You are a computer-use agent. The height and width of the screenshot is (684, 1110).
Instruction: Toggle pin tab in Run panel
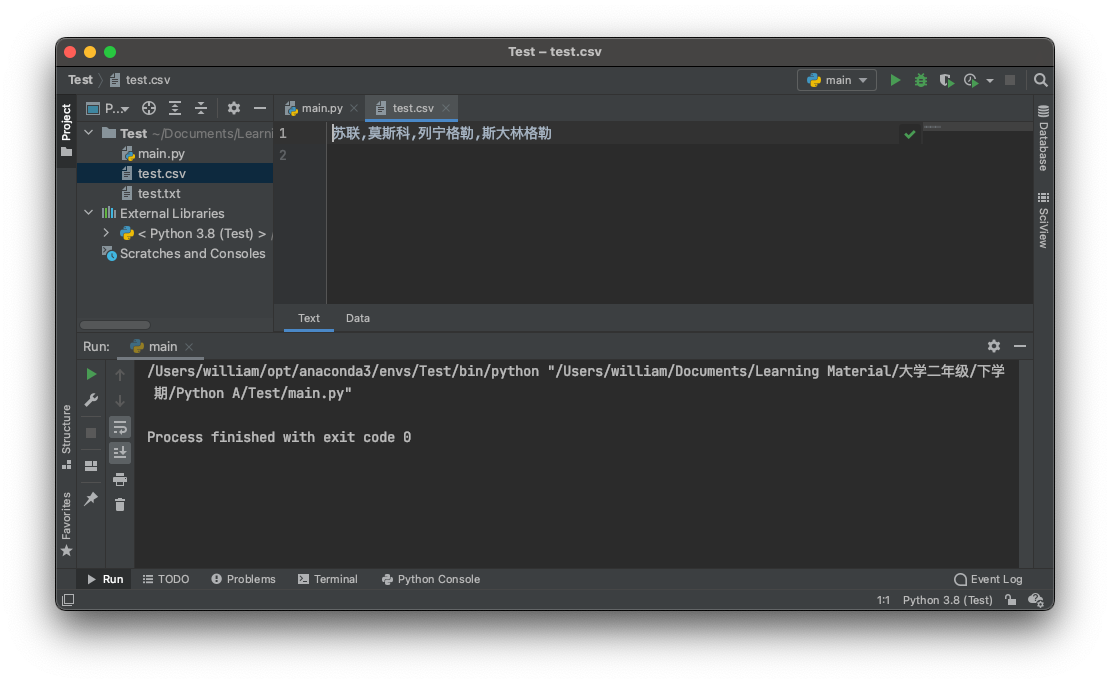[91, 498]
